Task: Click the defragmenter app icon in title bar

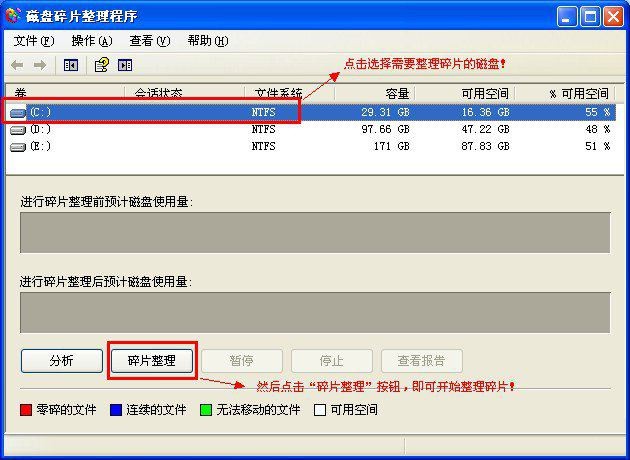Action: (14, 15)
